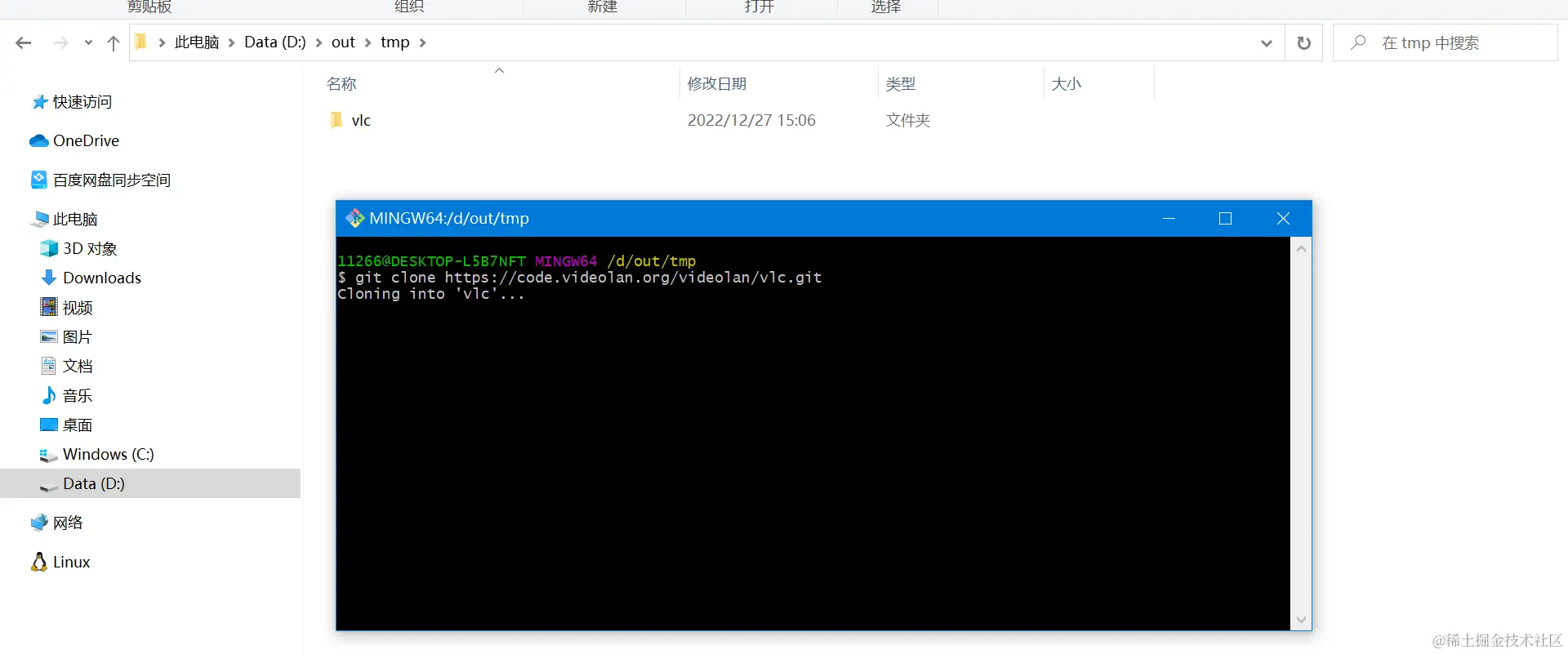
Task: Click the 百度网盘同步空间 icon
Action: [39, 180]
